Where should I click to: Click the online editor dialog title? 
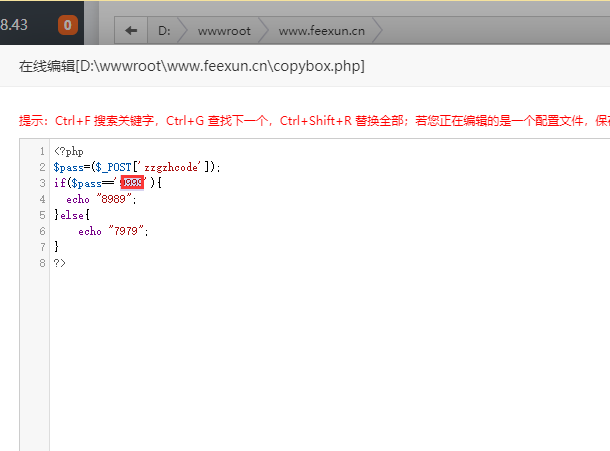(192, 66)
